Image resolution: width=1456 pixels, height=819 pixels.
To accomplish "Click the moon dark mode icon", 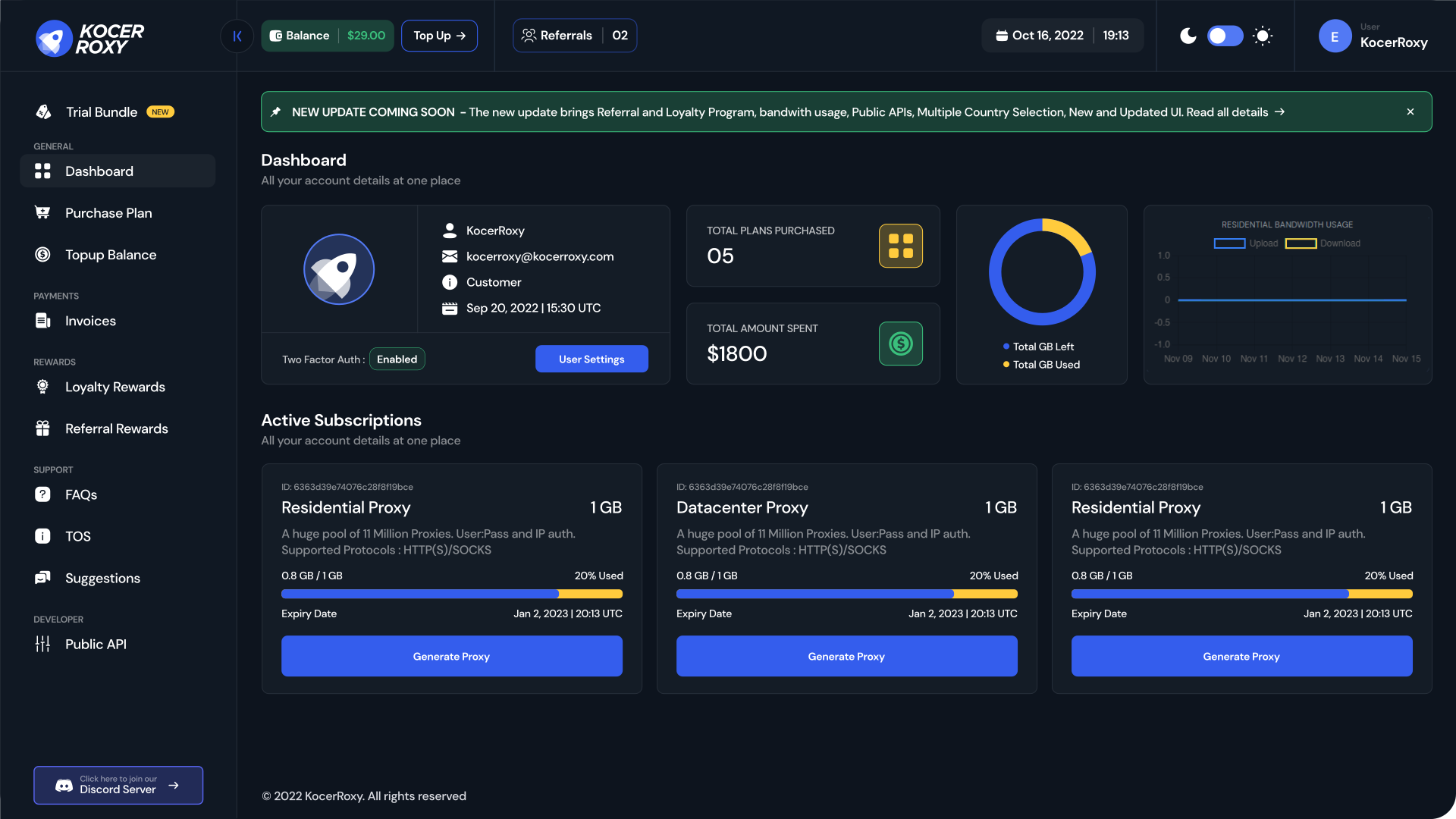I will coord(1188,36).
